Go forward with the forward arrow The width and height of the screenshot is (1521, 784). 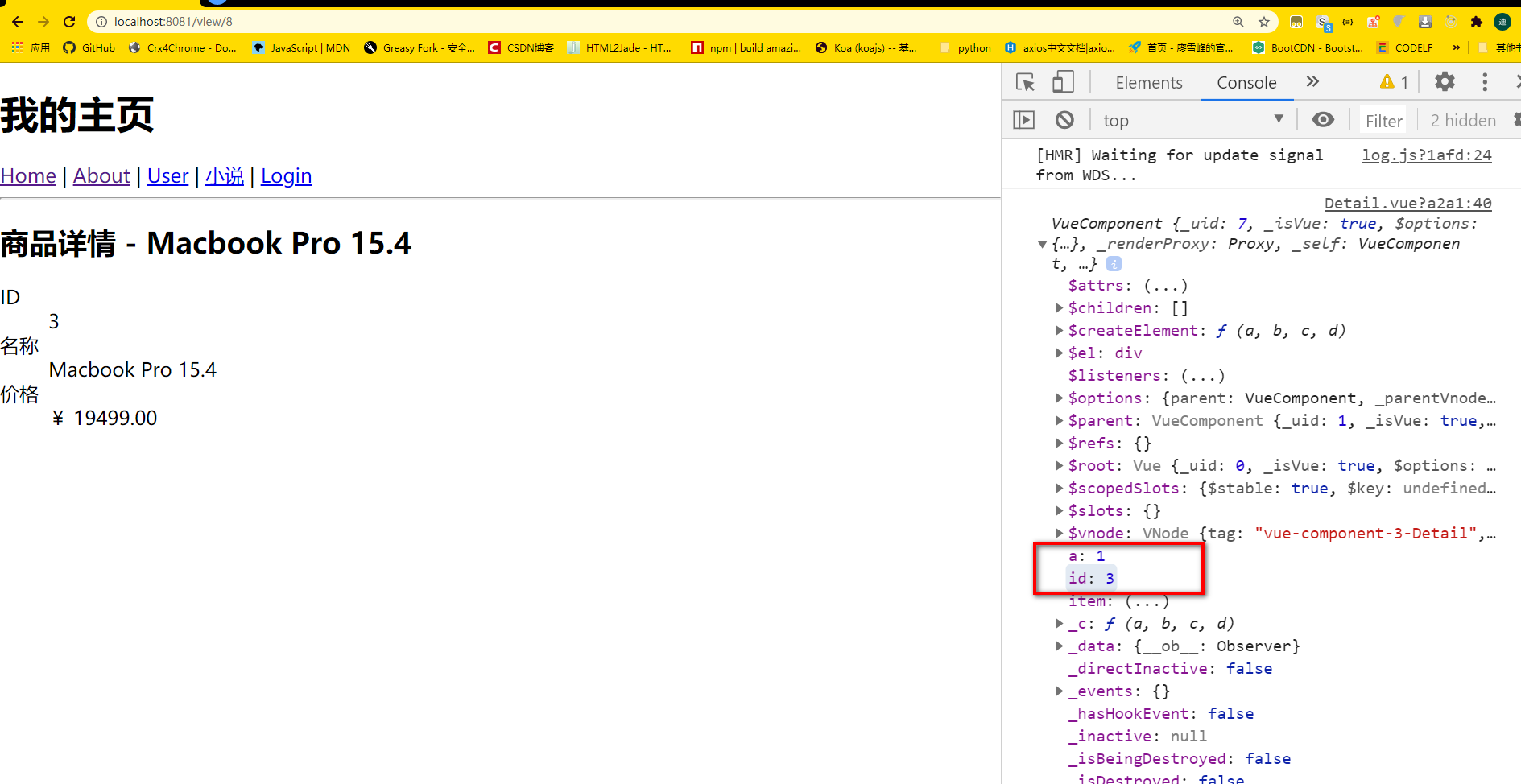point(43,22)
